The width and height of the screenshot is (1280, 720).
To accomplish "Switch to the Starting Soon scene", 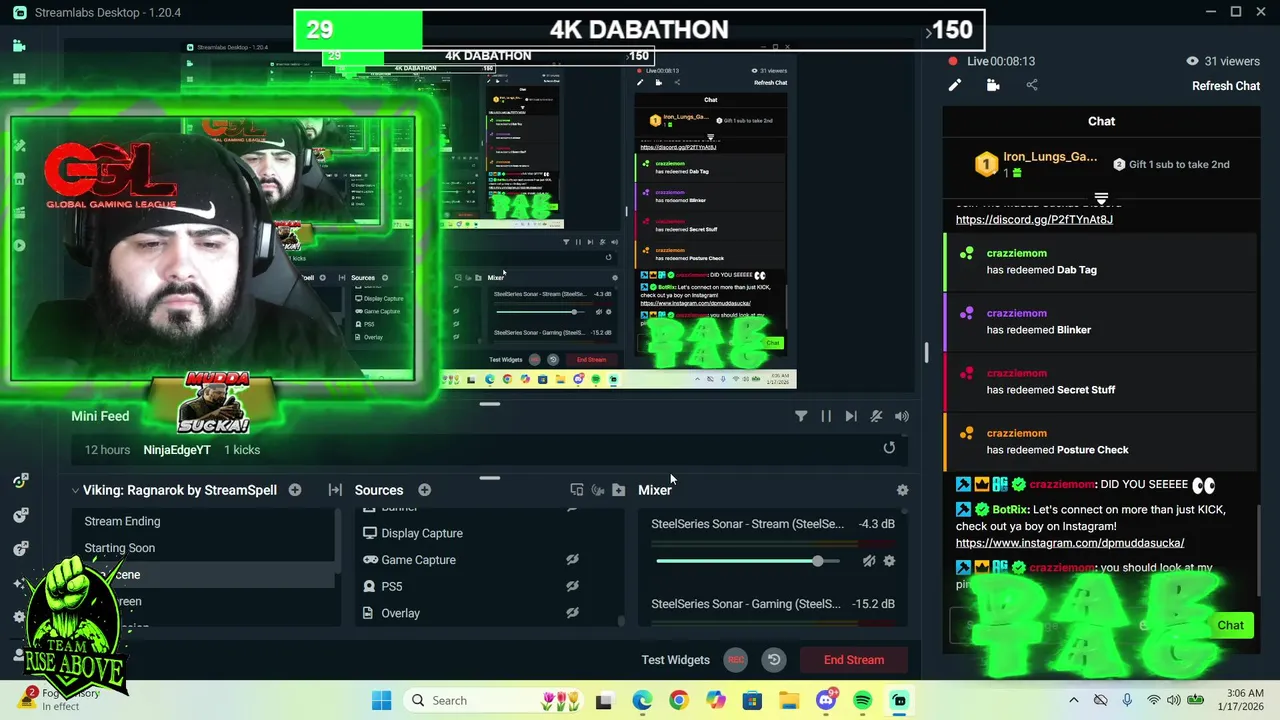I will pyautogui.click(x=205, y=548).
